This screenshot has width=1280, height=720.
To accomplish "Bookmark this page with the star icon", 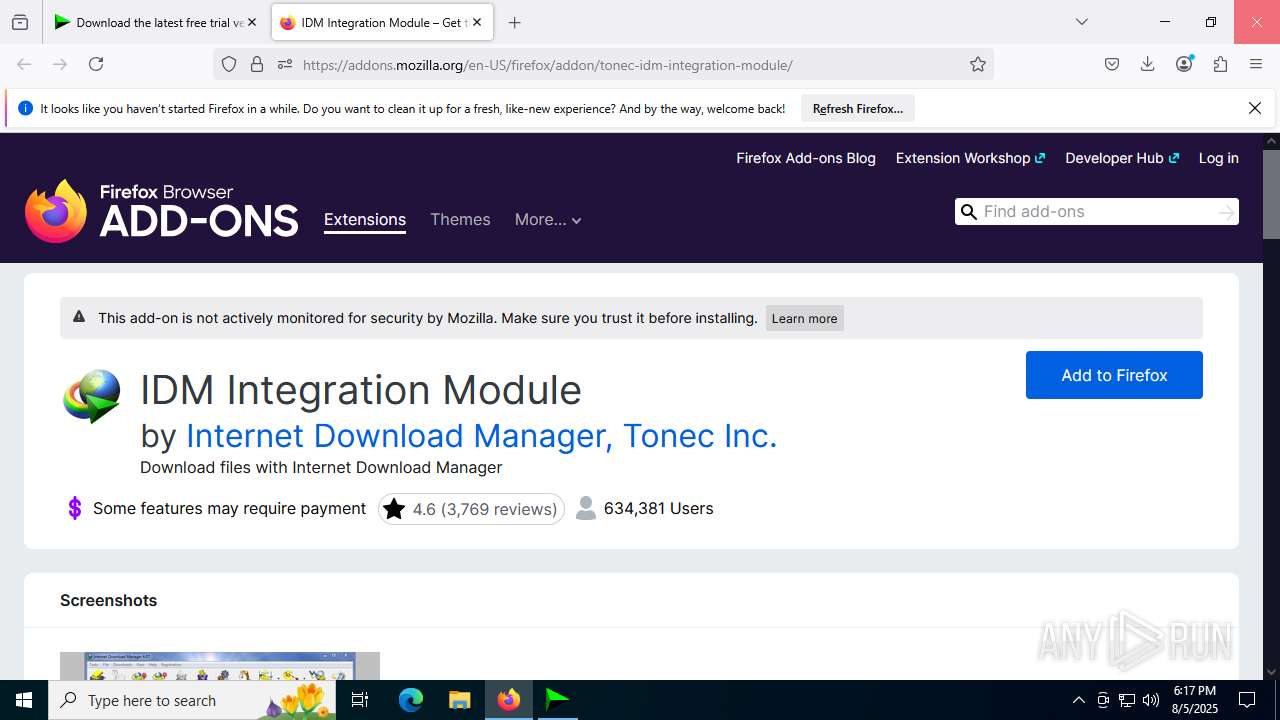I will (x=978, y=64).
